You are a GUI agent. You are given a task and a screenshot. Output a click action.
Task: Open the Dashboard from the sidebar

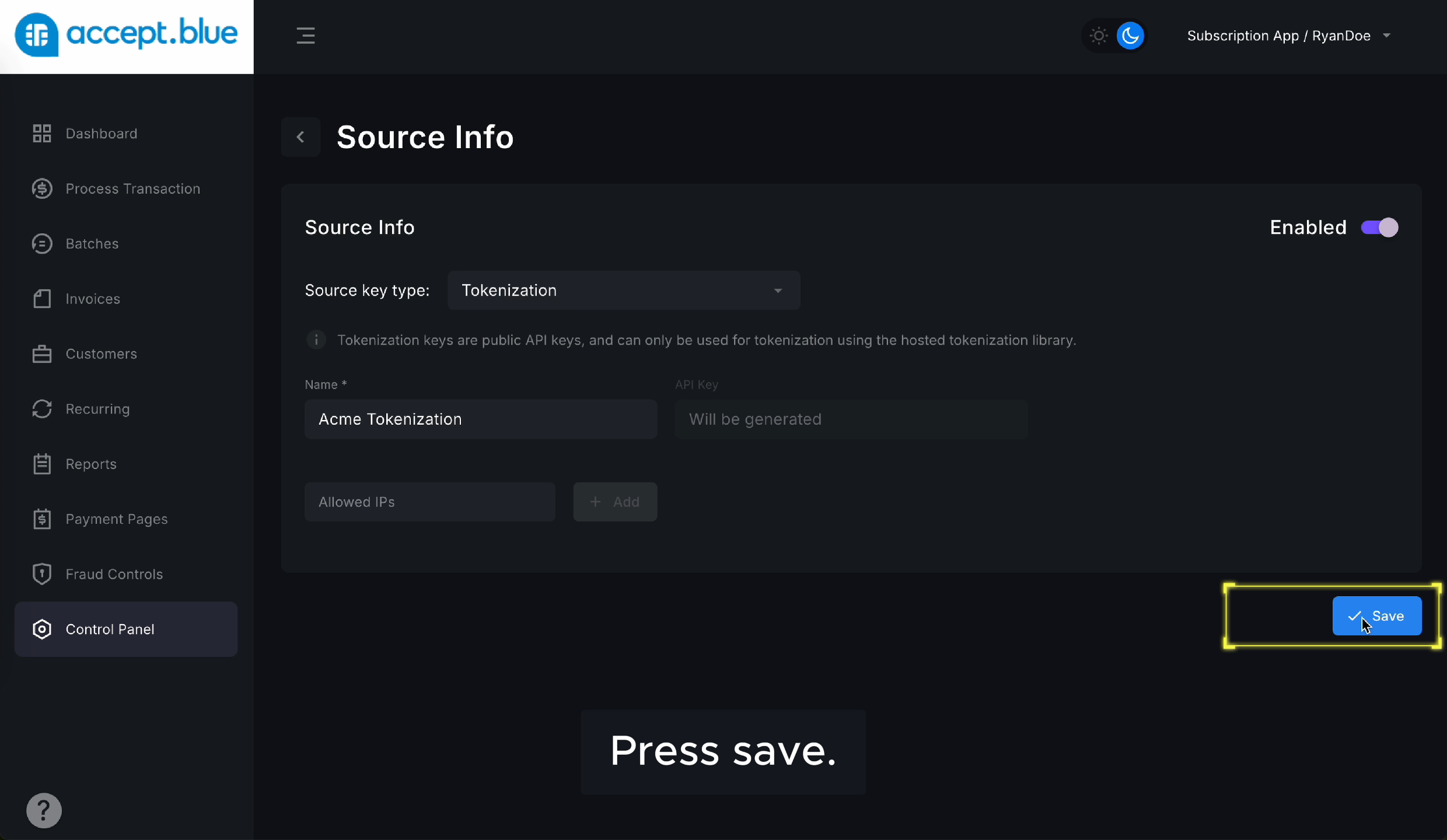click(x=100, y=133)
